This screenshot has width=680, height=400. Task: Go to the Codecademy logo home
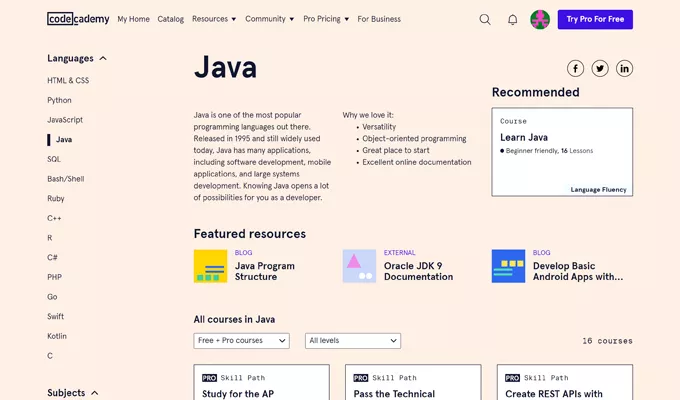[x=78, y=19]
